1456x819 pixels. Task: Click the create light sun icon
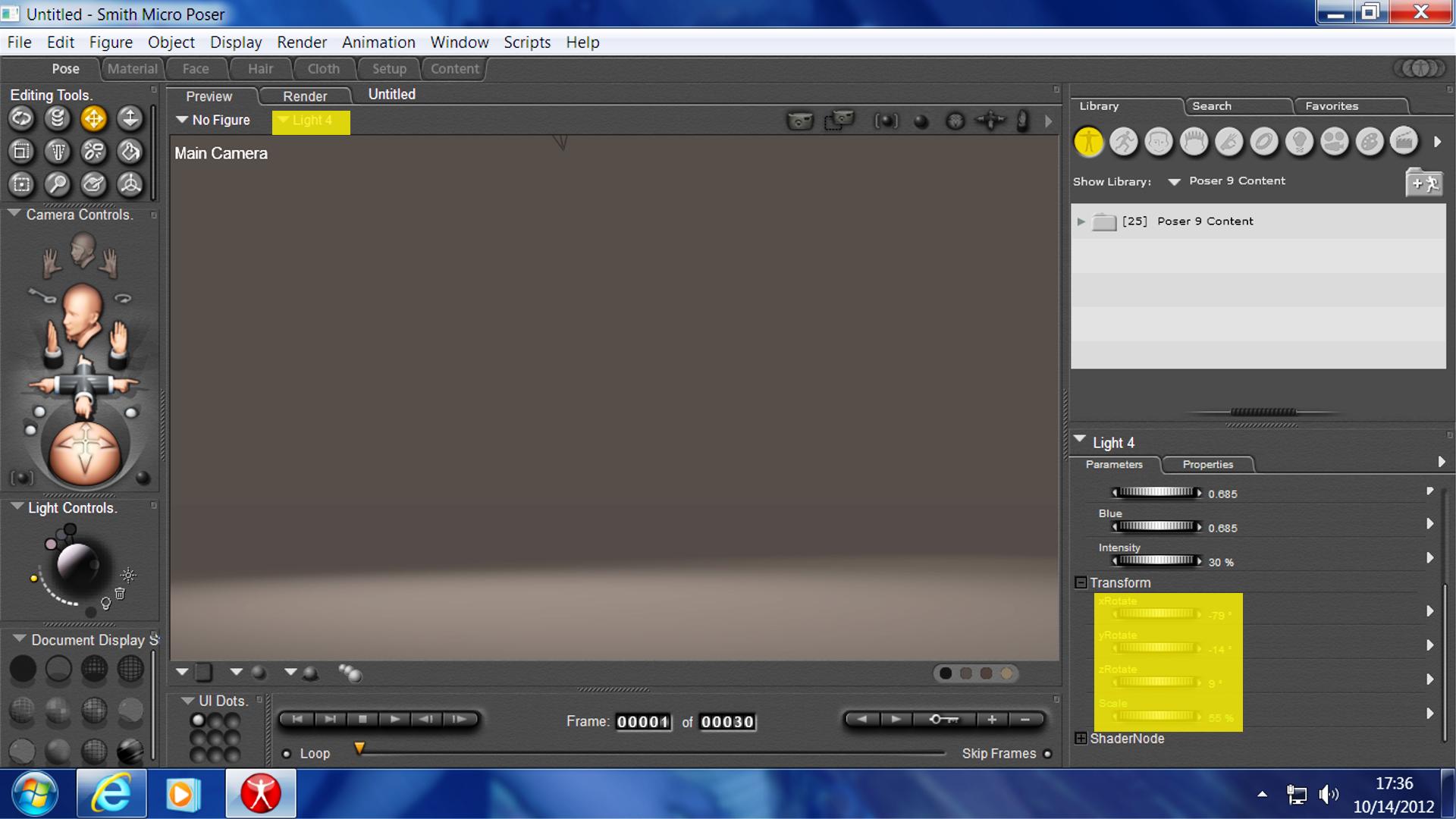point(128,575)
